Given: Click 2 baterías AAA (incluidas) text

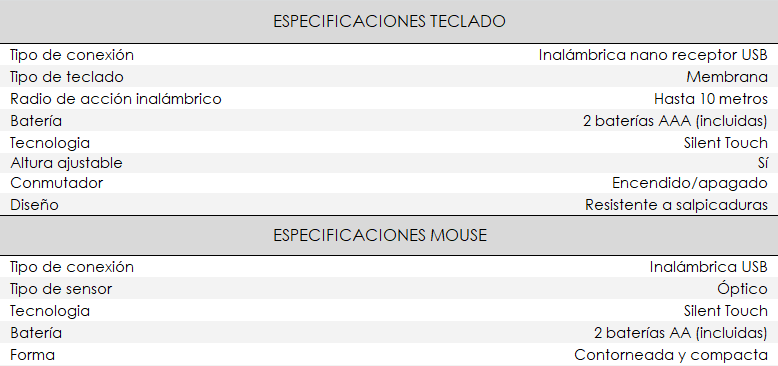Looking at the screenshot, I should [x=675, y=121].
